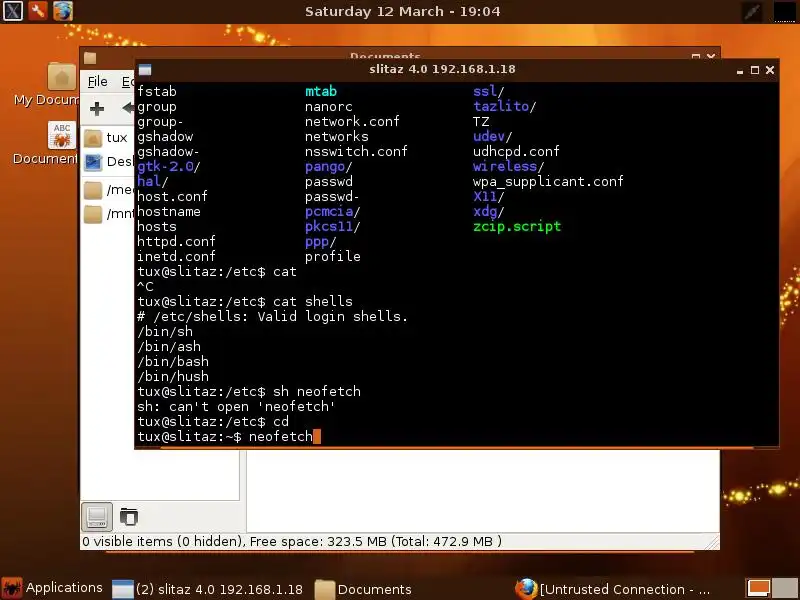Click the pen icon in top-right panel
800x600 pixels.
coord(752,11)
